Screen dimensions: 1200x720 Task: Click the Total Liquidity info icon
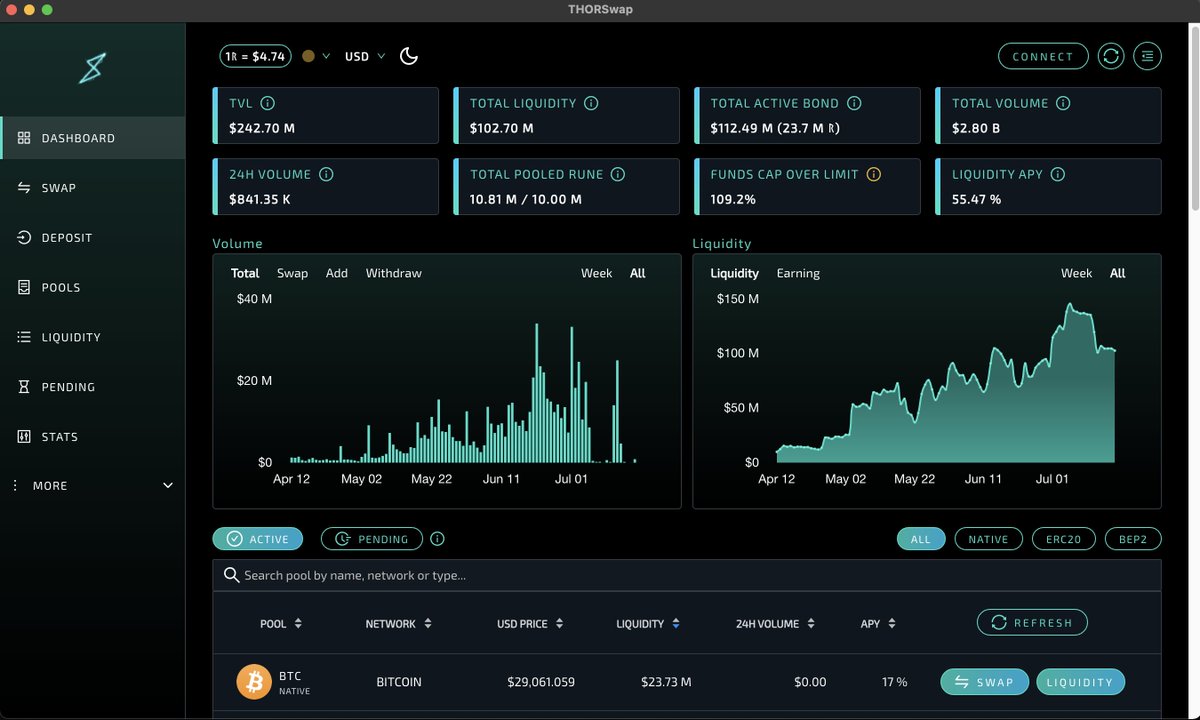tap(591, 103)
